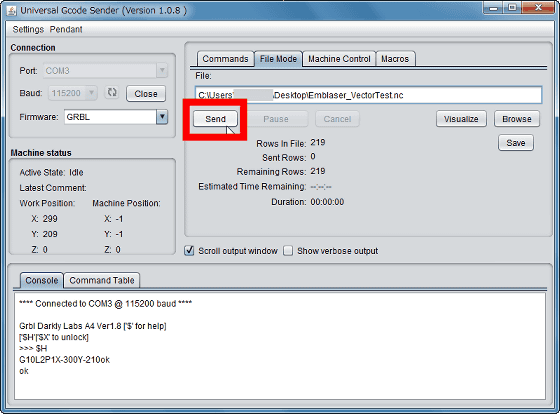The height and width of the screenshot is (414, 560).
Task: Click Browse to choose a file
Action: click(517, 119)
